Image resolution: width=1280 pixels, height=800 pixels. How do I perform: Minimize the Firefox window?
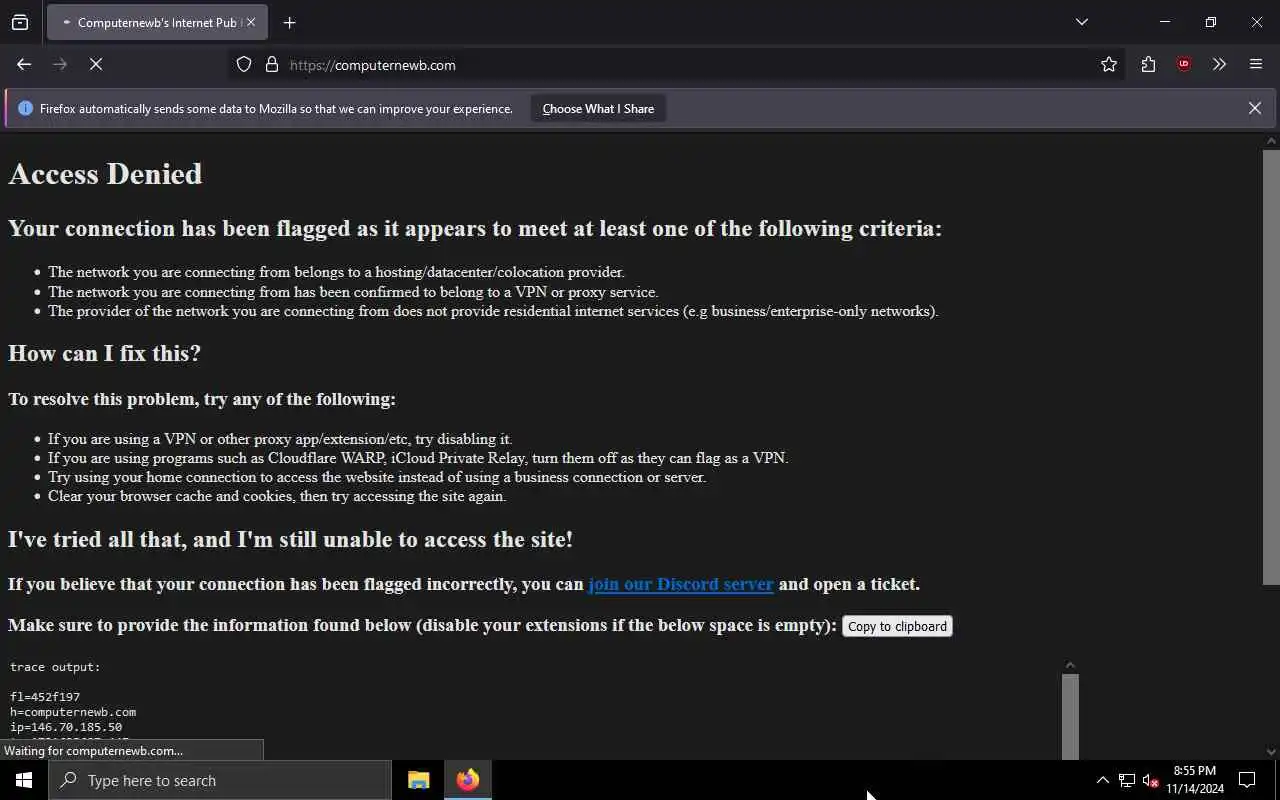pos(1164,22)
